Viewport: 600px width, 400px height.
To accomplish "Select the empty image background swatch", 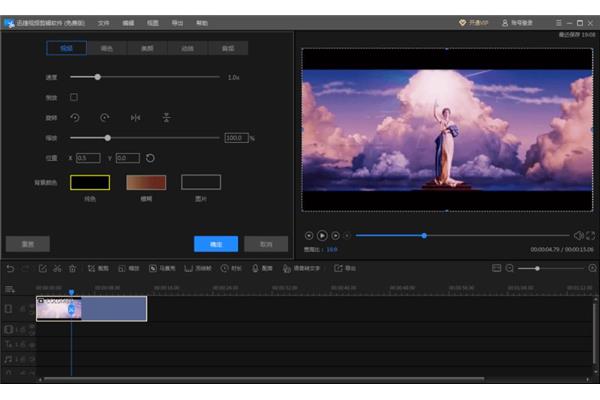I will pos(201,182).
